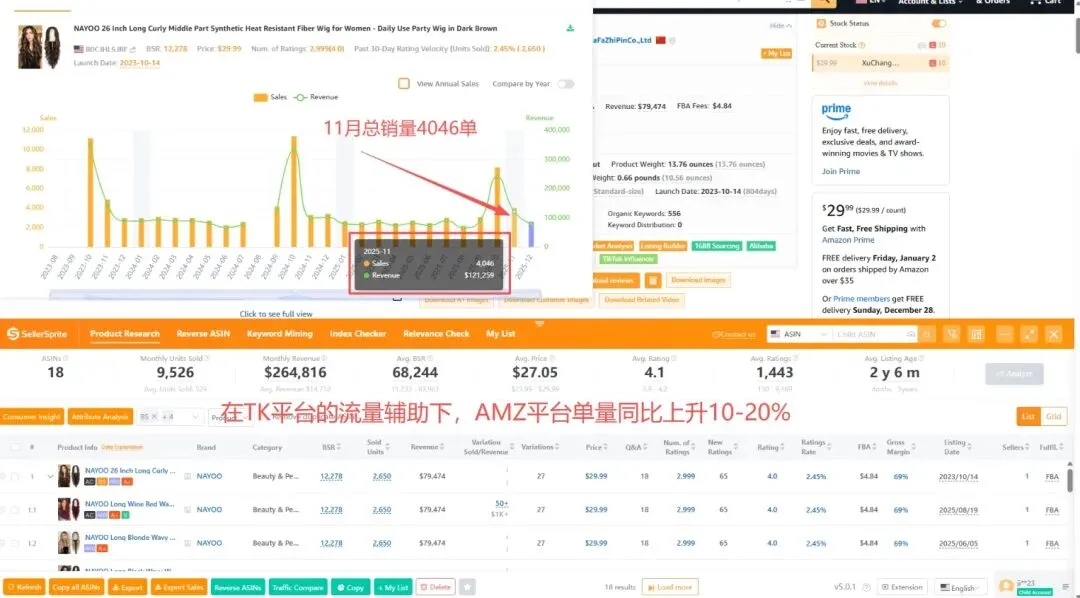Click the Prime members link
This screenshot has width=1080, height=598.
861,299
